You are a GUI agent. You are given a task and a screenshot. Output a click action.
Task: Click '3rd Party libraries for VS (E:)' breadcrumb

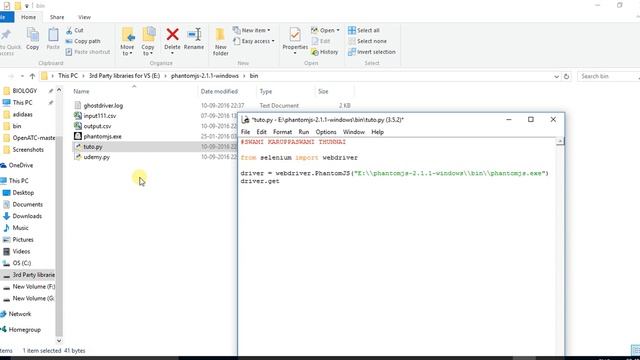124,76
